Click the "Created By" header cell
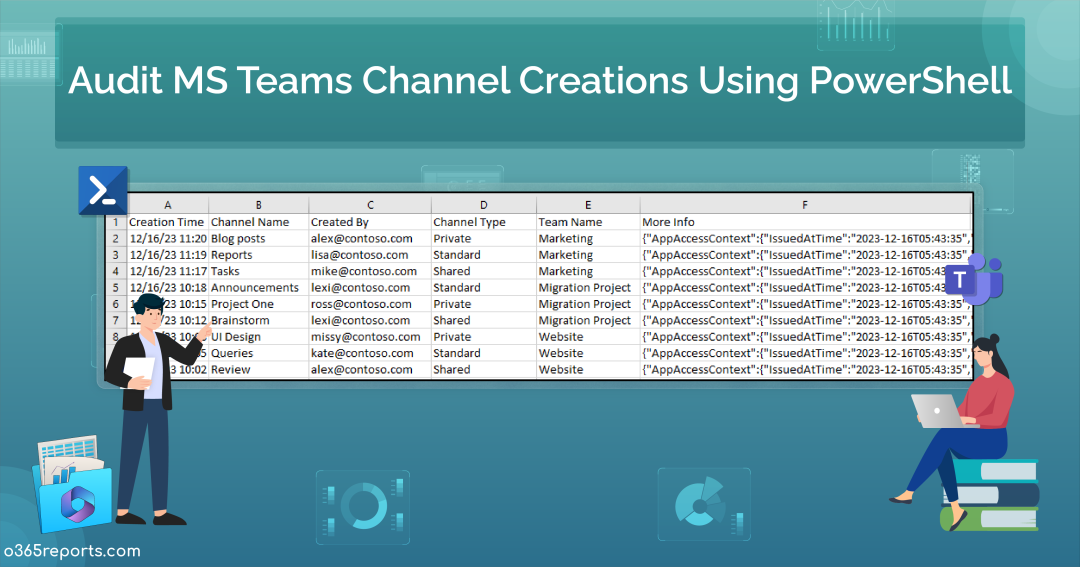This screenshot has width=1080, height=567. (x=370, y=222)
